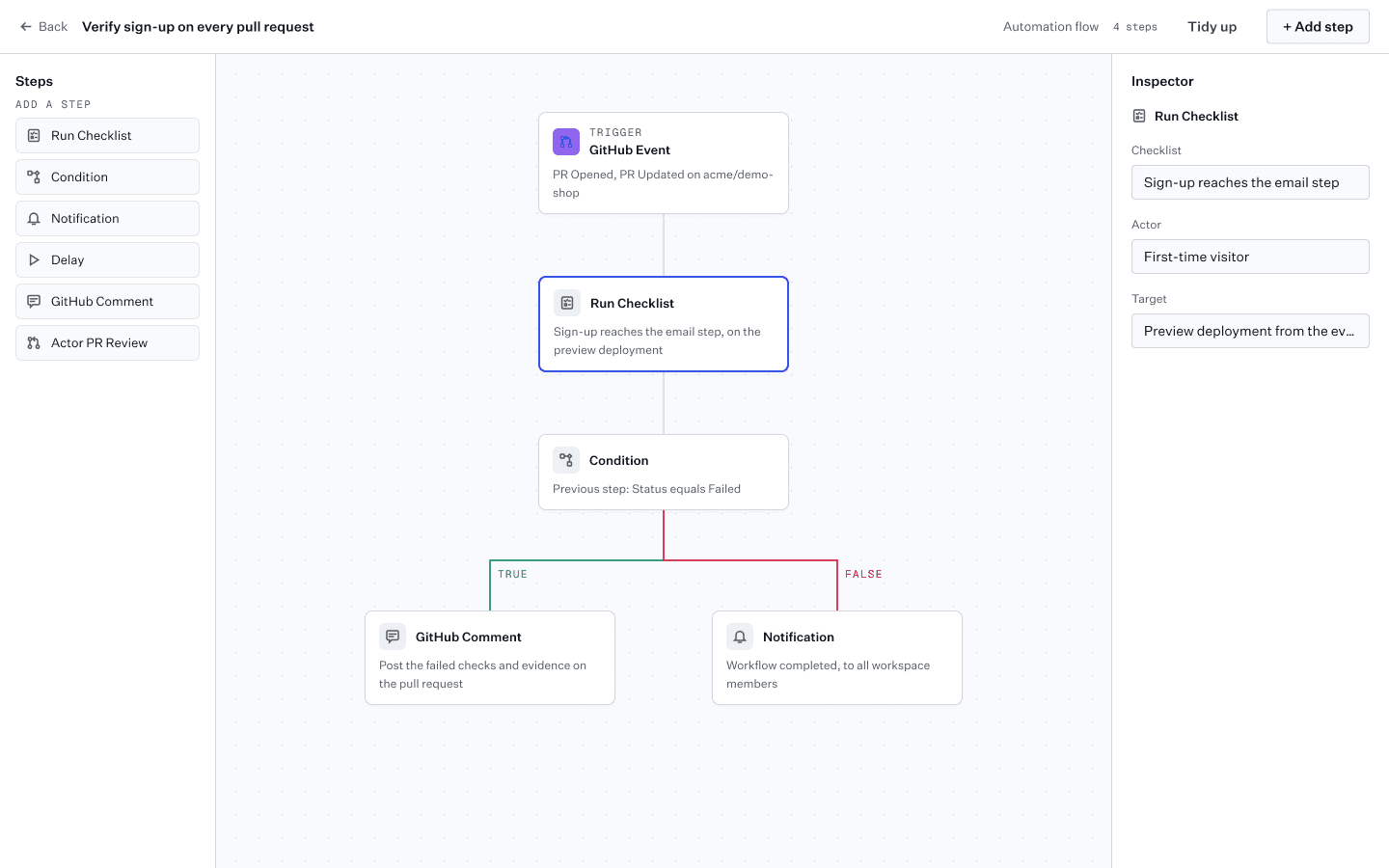
Task: Select the Notification node on canvas
Action: [x=837, y=658]
